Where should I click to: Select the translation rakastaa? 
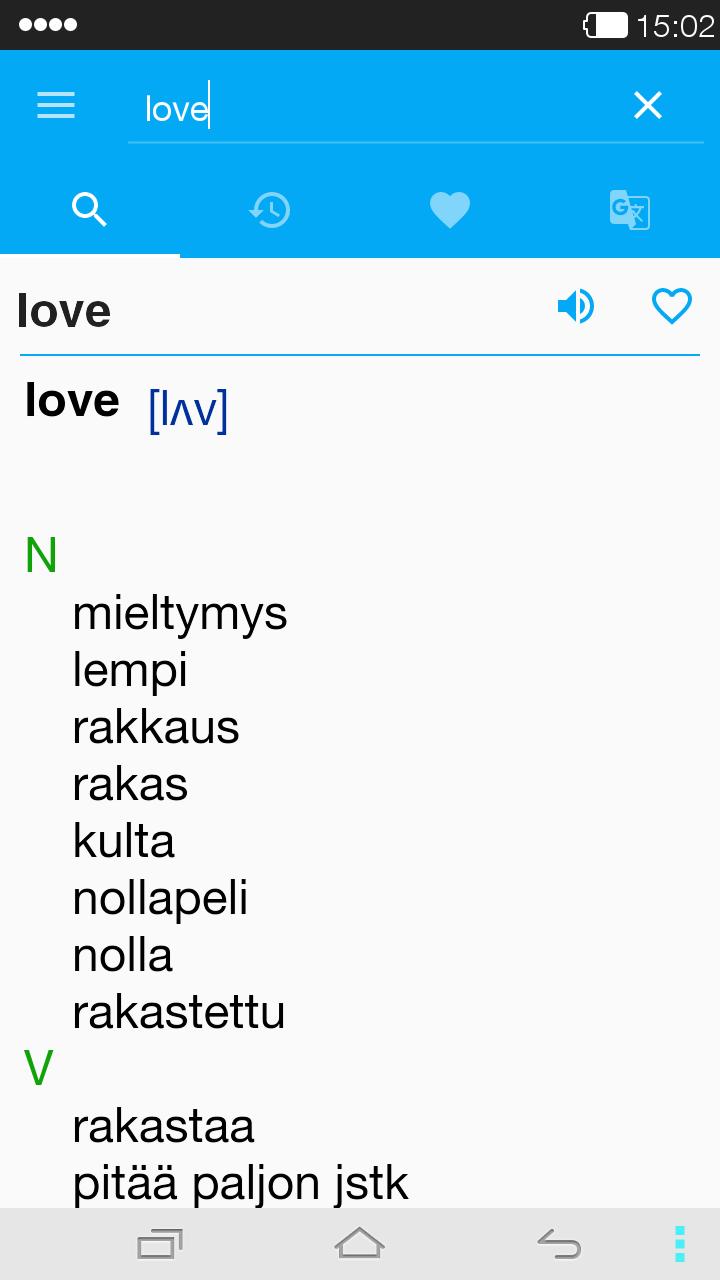coord(164,1127)
